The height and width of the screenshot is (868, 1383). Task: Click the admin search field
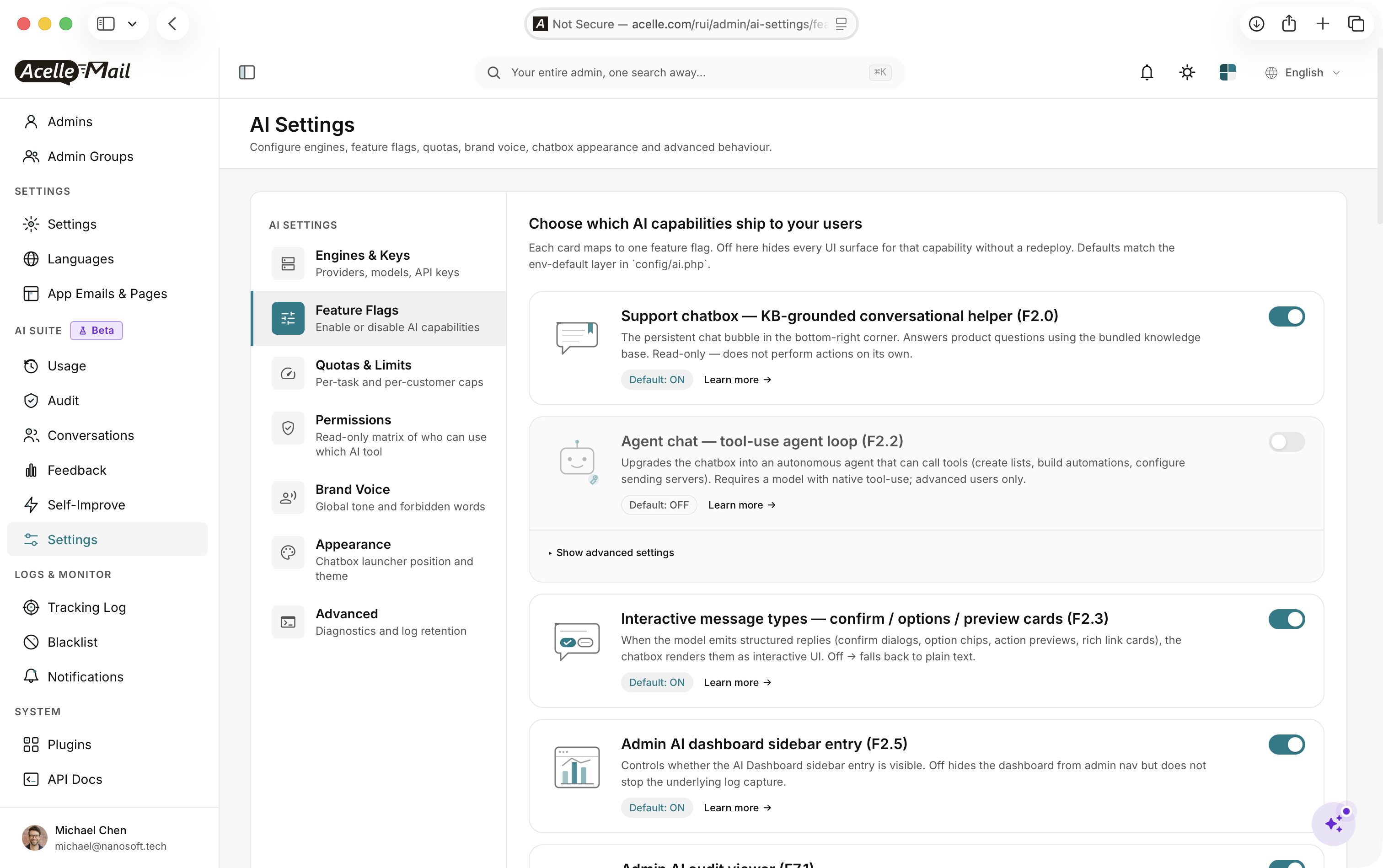(689, 72)
